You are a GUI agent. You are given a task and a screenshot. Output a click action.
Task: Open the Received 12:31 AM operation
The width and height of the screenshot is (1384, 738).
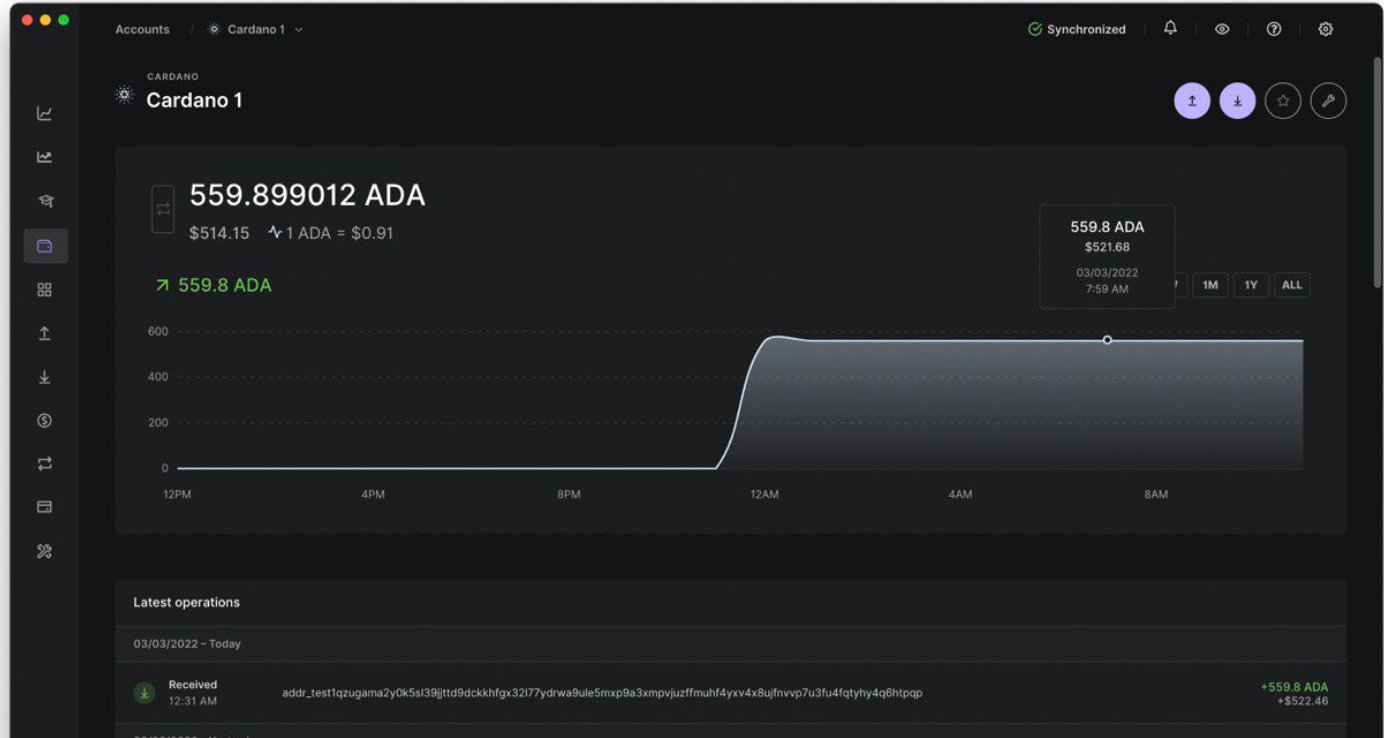coord(730,692)
